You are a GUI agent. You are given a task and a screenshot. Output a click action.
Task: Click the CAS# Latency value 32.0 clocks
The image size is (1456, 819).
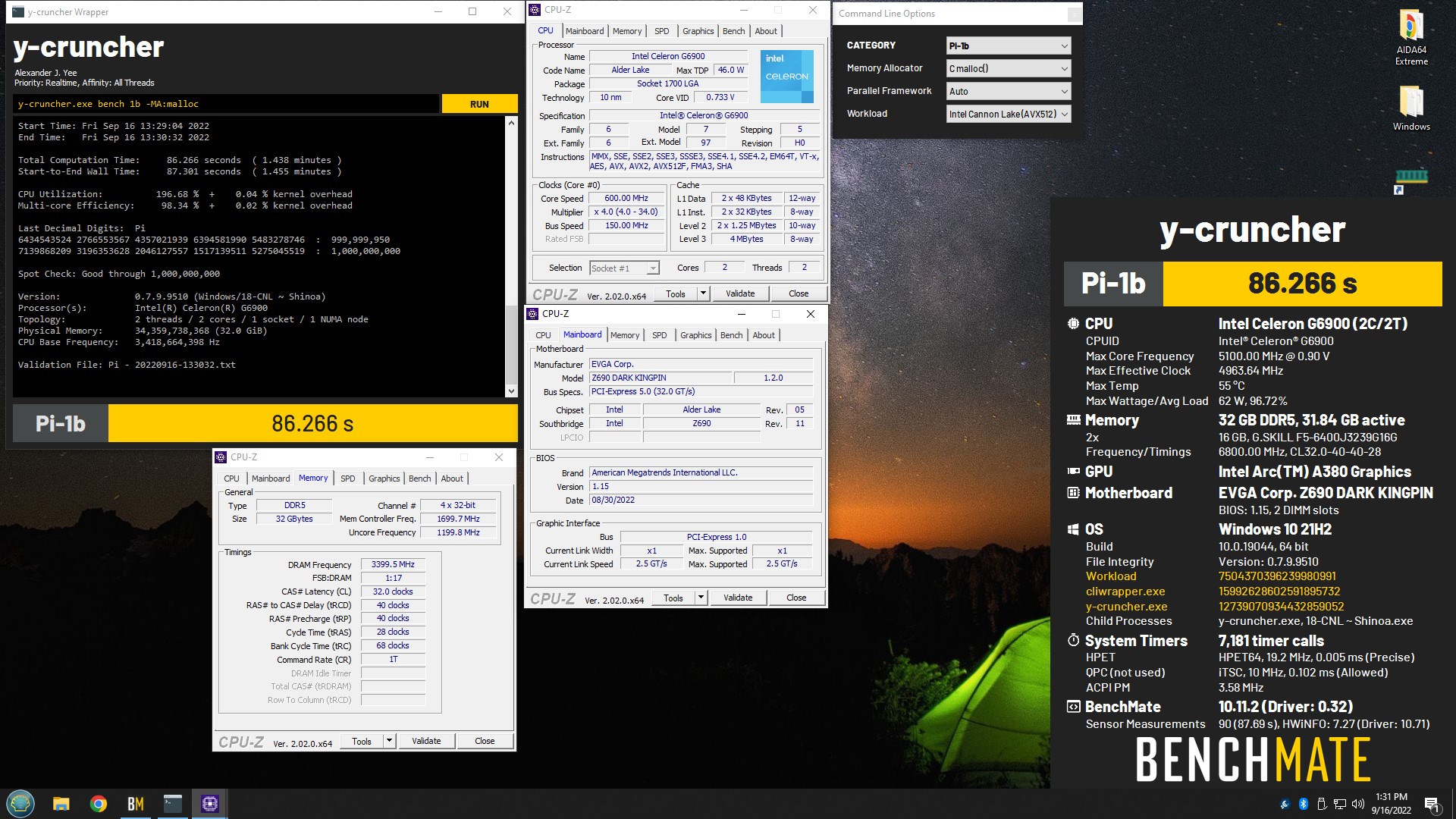(393, 591)
